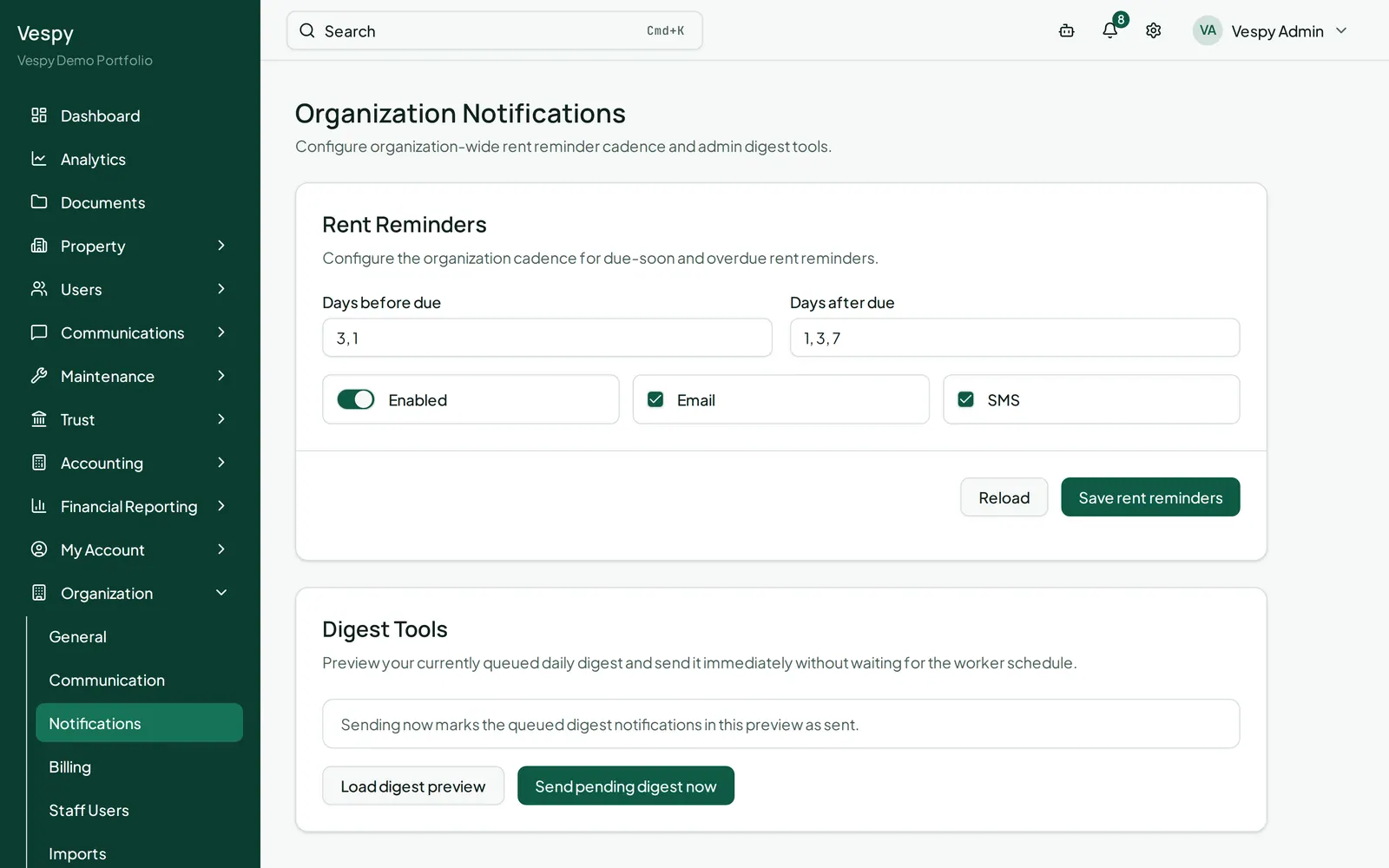Click the 'Sending now marks' notice text
The image size is (1389, 868).
(600, 725)
